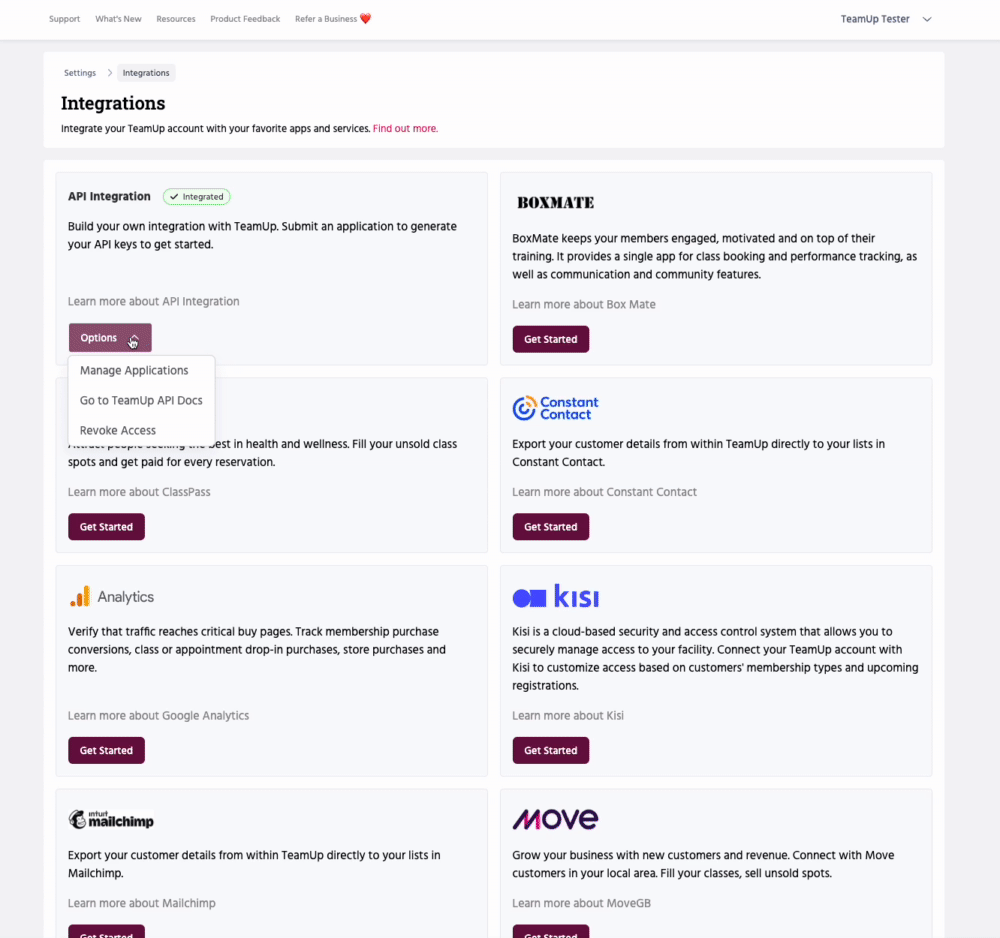The width and height of the screenshot is (1000, 938).
Task: Click the BoxMate logo
Action: coord(555,203)
